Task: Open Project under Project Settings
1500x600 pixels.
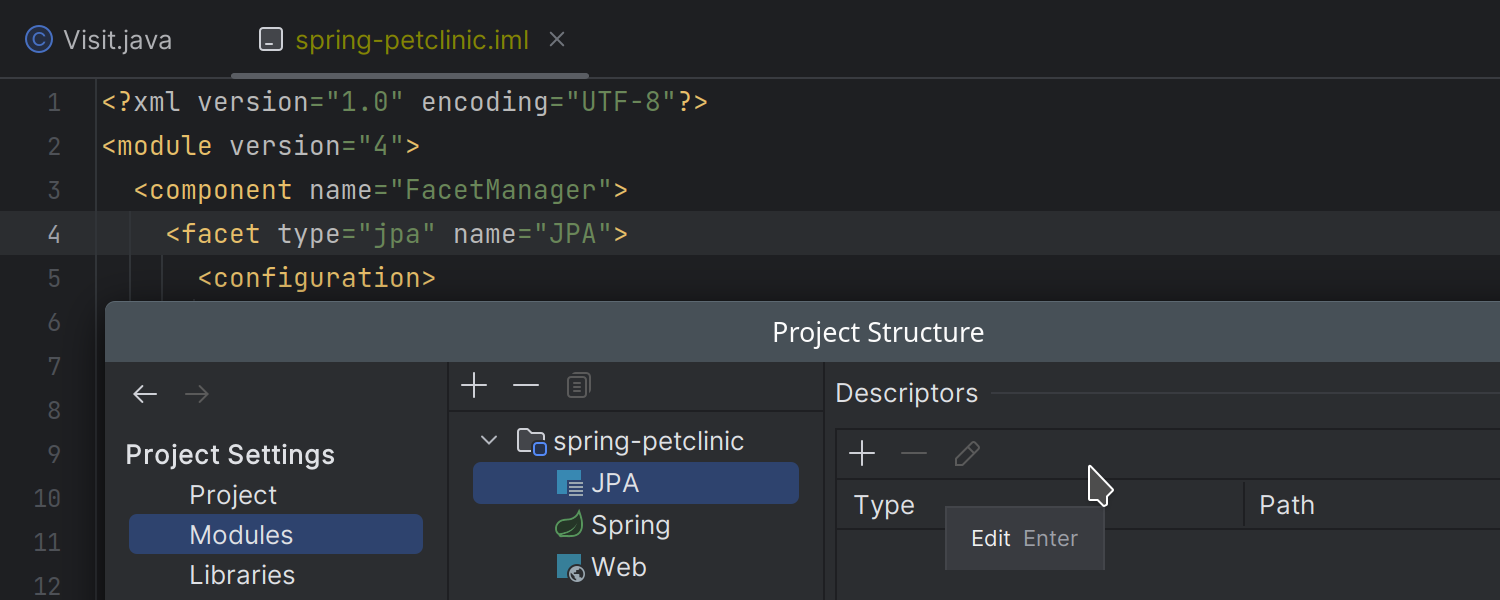Action: tap(233, 495)
